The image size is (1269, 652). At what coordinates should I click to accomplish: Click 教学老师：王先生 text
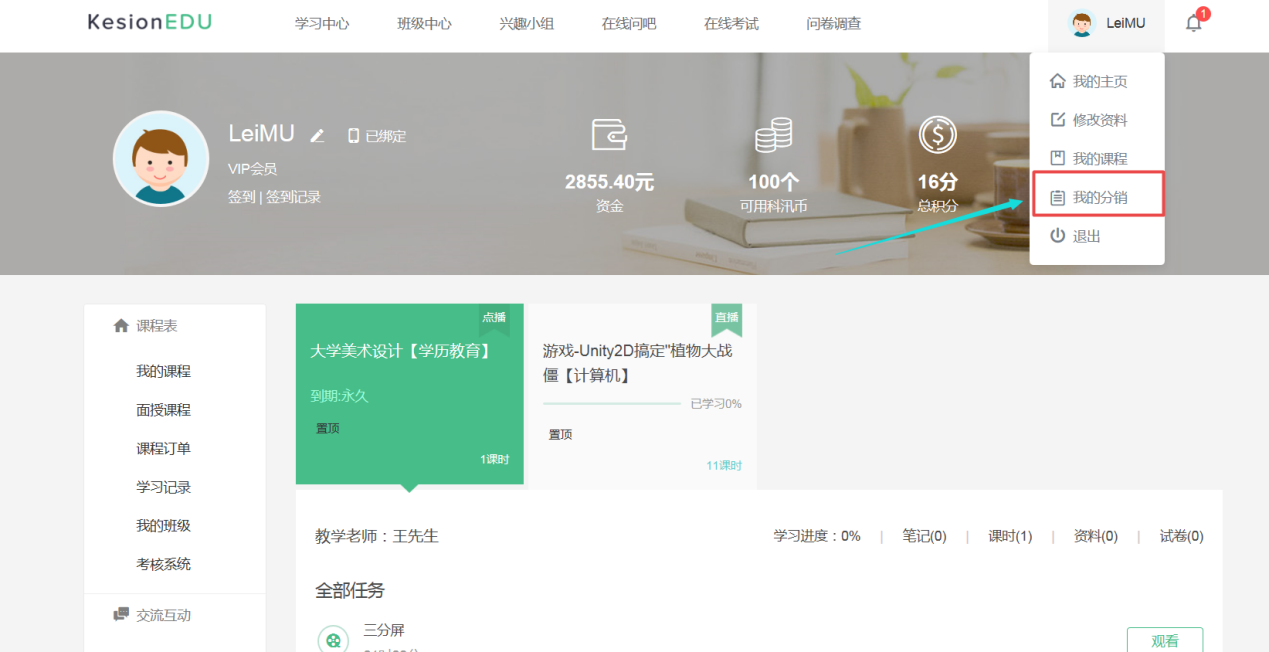[x=377, y=536]
